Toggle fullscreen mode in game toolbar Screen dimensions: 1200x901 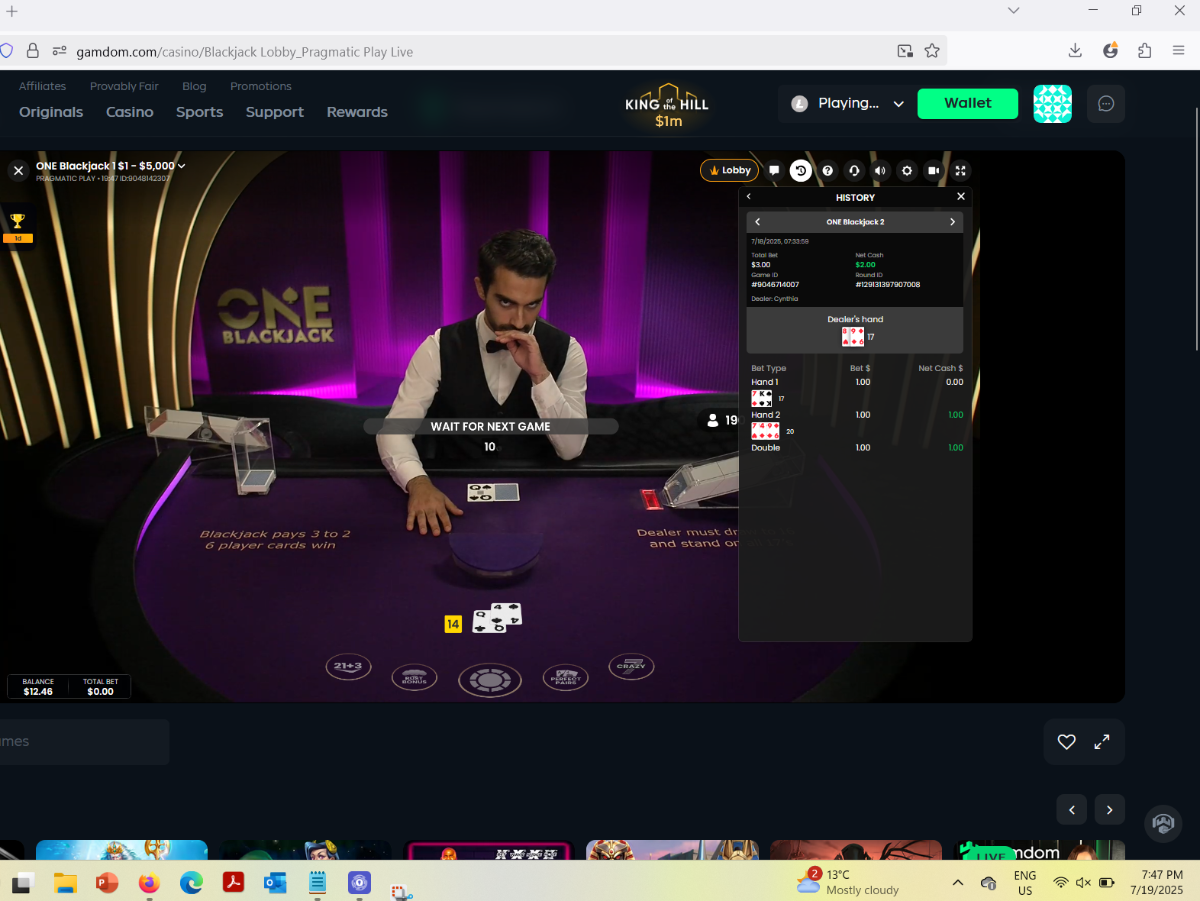(960, 171)
